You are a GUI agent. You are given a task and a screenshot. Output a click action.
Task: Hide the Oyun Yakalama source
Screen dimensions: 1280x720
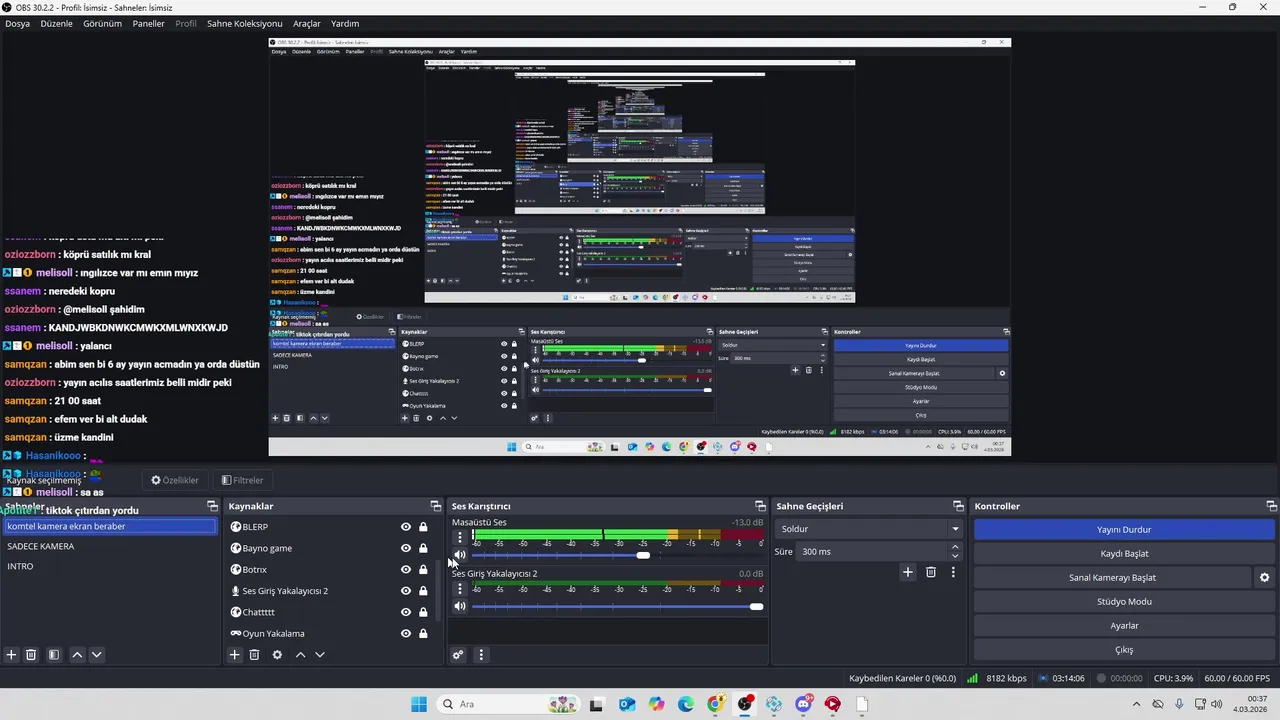pos(406,633)
